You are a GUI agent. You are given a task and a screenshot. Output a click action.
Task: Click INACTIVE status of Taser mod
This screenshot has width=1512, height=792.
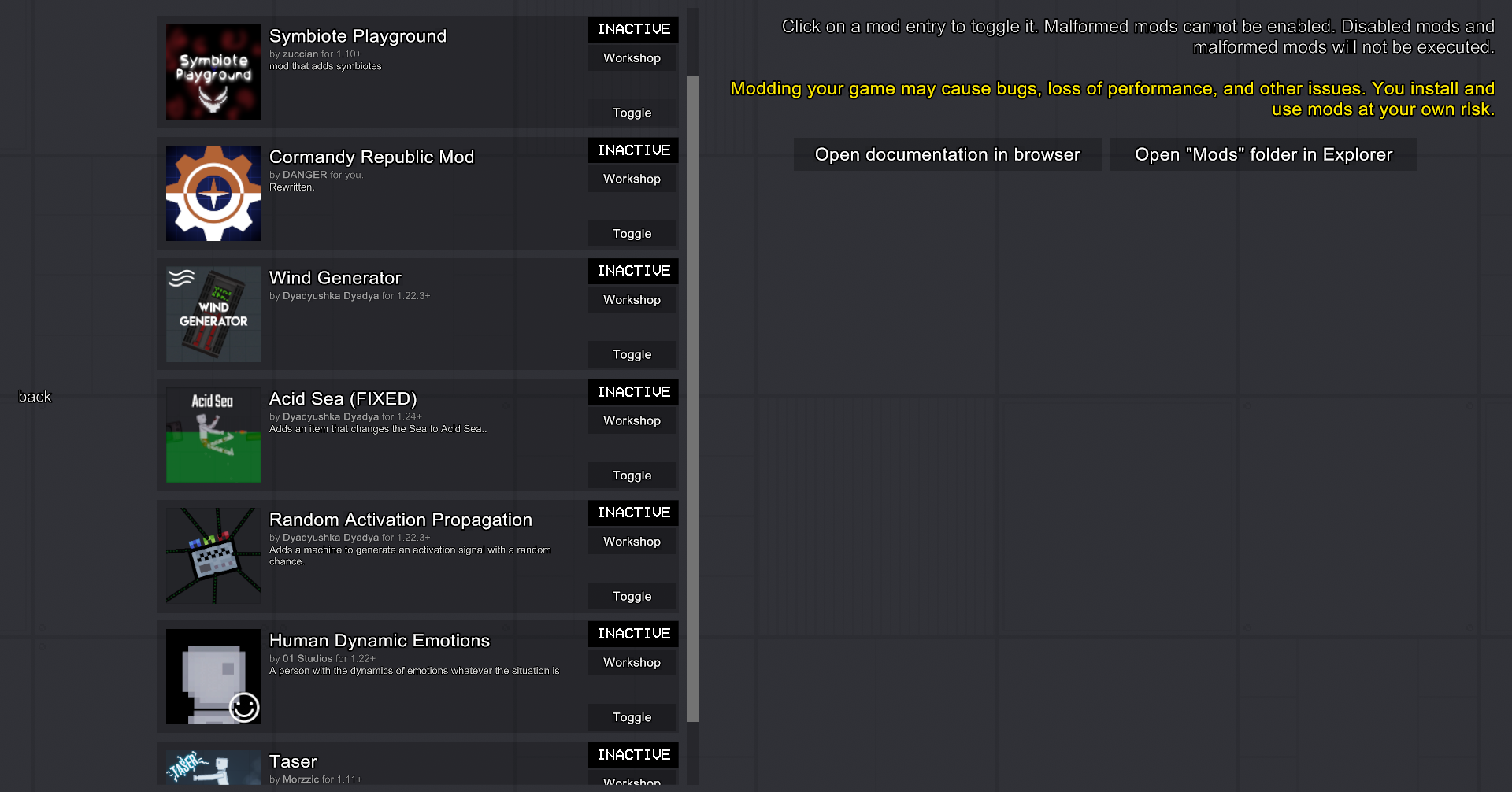pyautogui.click(x=633, y=754)
